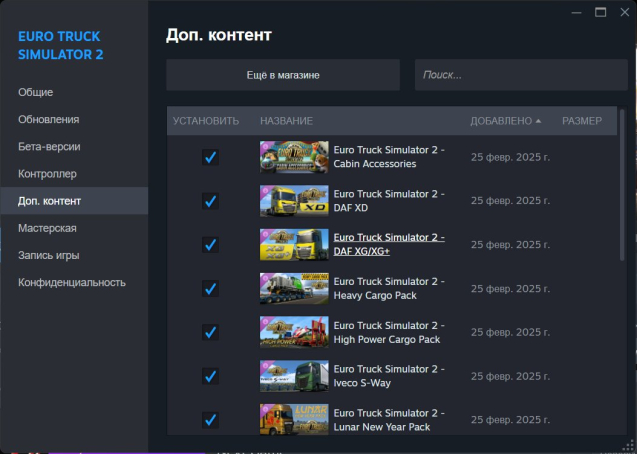Minimize the properties window

pyautogui.click(x=576, y=13)
